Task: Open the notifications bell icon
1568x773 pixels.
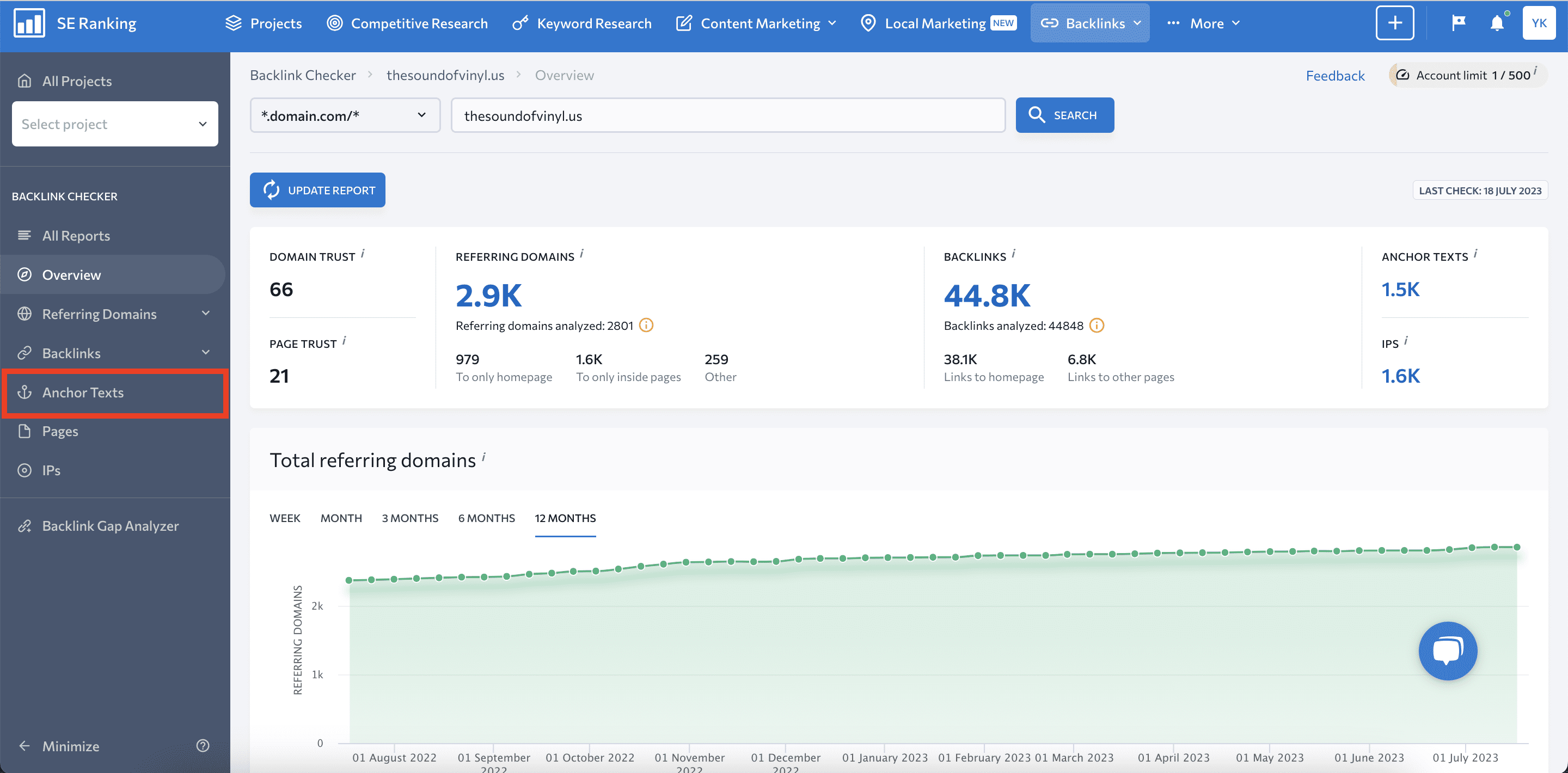Action: (1497, 23)
